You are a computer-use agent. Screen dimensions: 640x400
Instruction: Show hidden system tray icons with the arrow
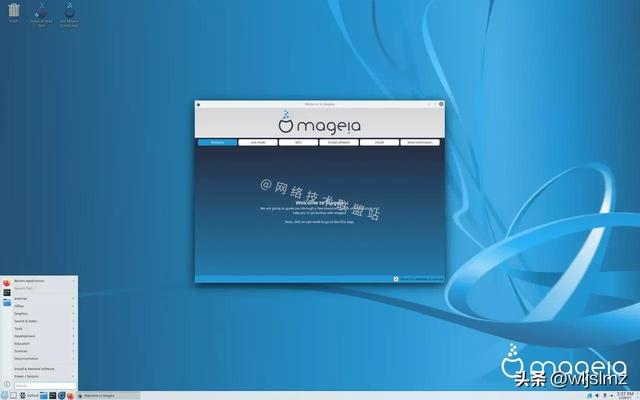tap(611, 396)
